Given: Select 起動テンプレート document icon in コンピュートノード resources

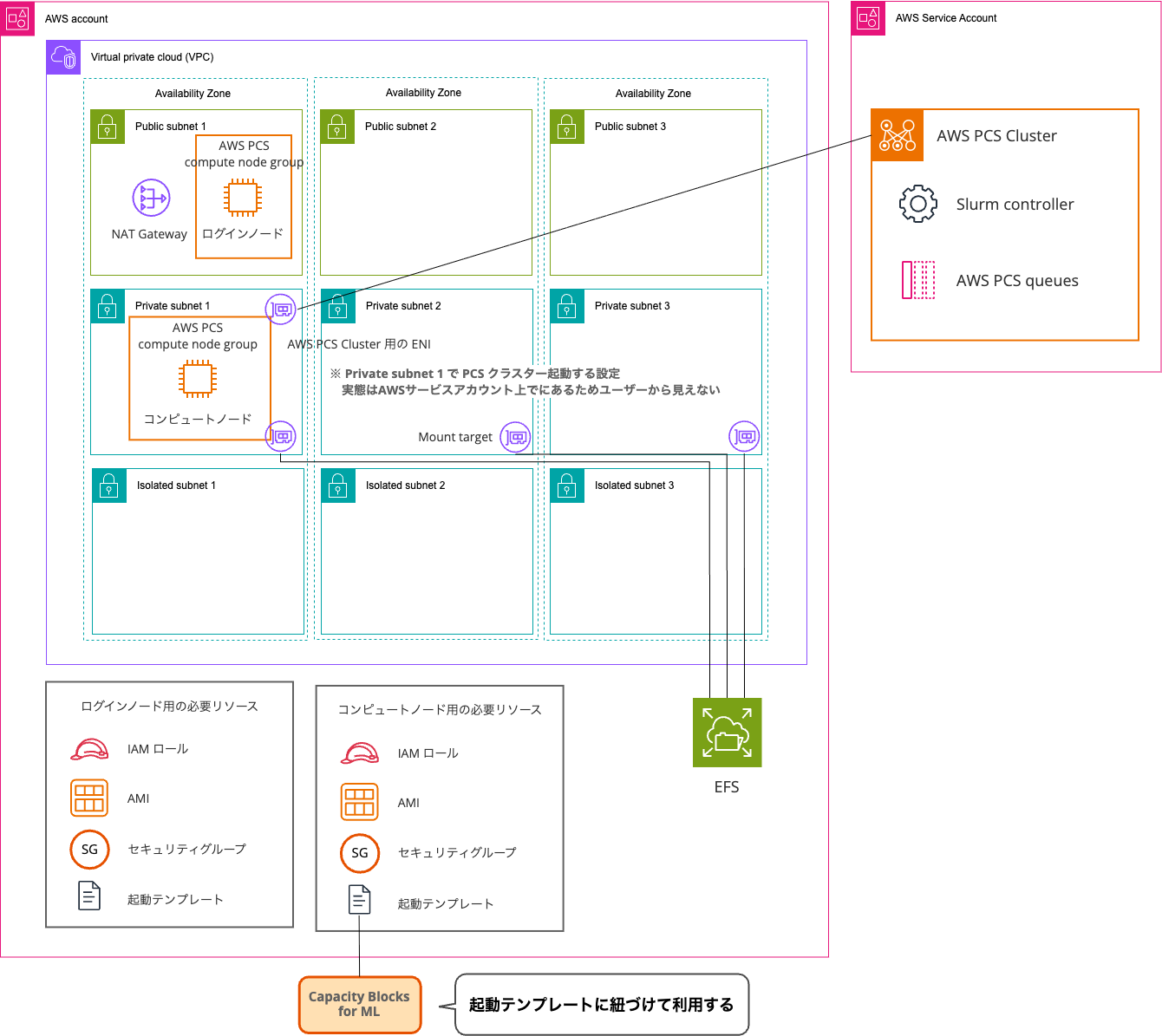Looking at the screenshot, I should tap(360, 900).
